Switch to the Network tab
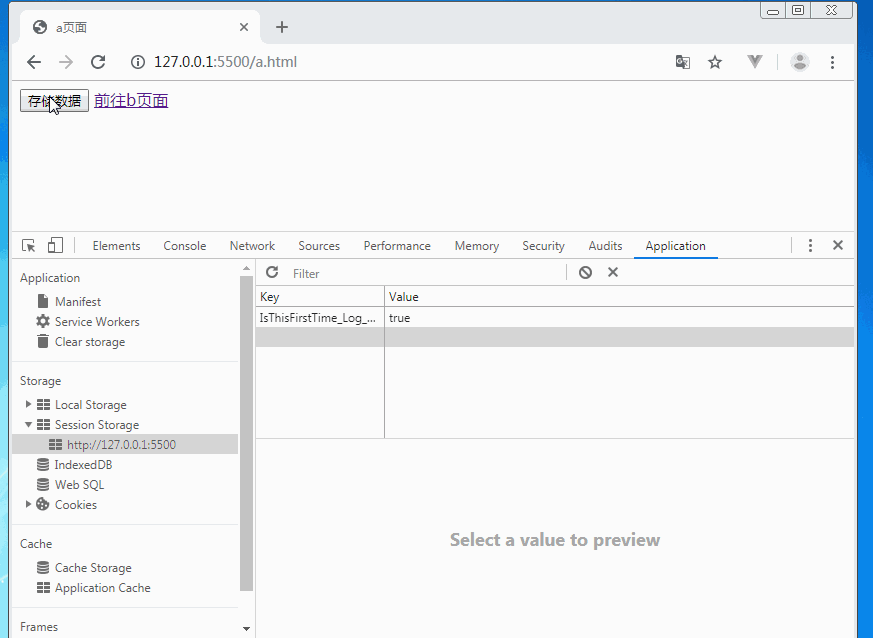 pos(252,246)
